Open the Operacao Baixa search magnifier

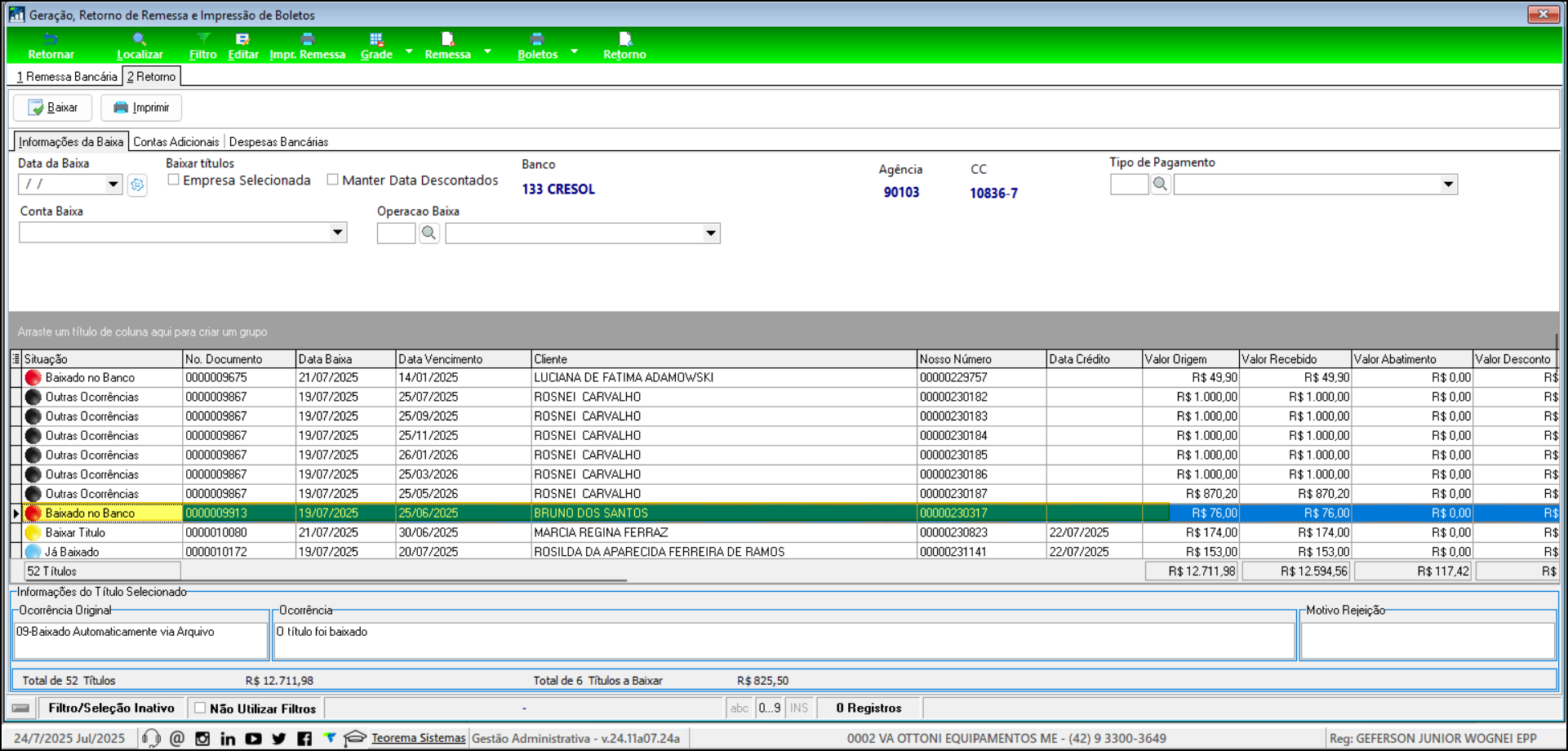429,233
